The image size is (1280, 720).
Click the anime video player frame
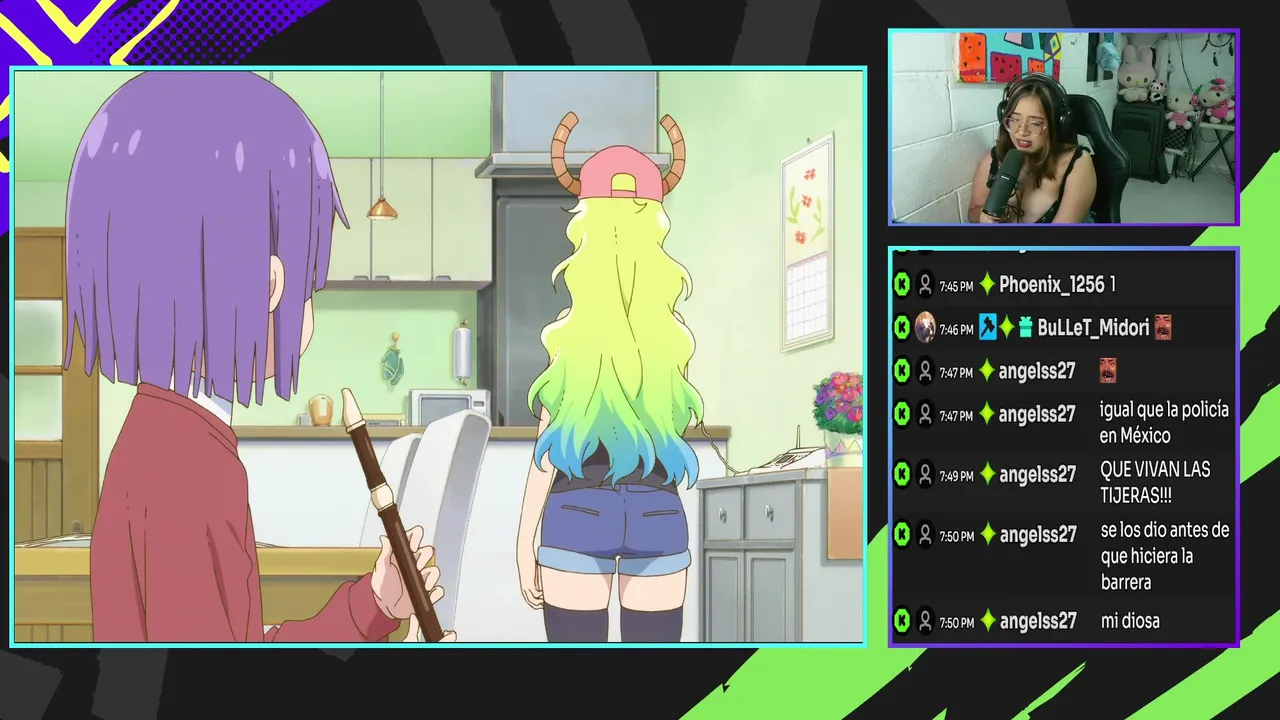[x=438, y=356]
